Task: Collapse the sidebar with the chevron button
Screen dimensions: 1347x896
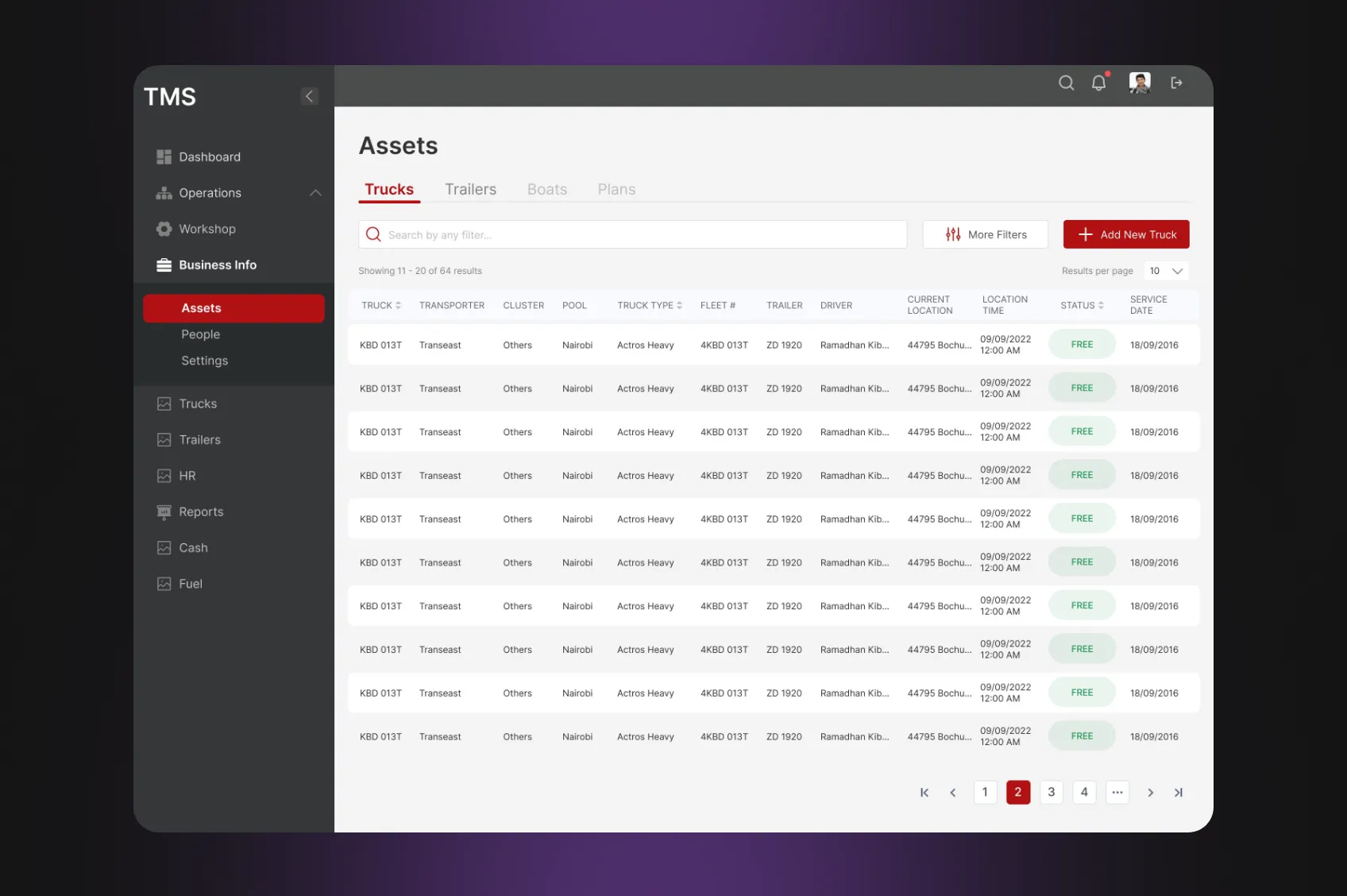Action: click(310, 96)
